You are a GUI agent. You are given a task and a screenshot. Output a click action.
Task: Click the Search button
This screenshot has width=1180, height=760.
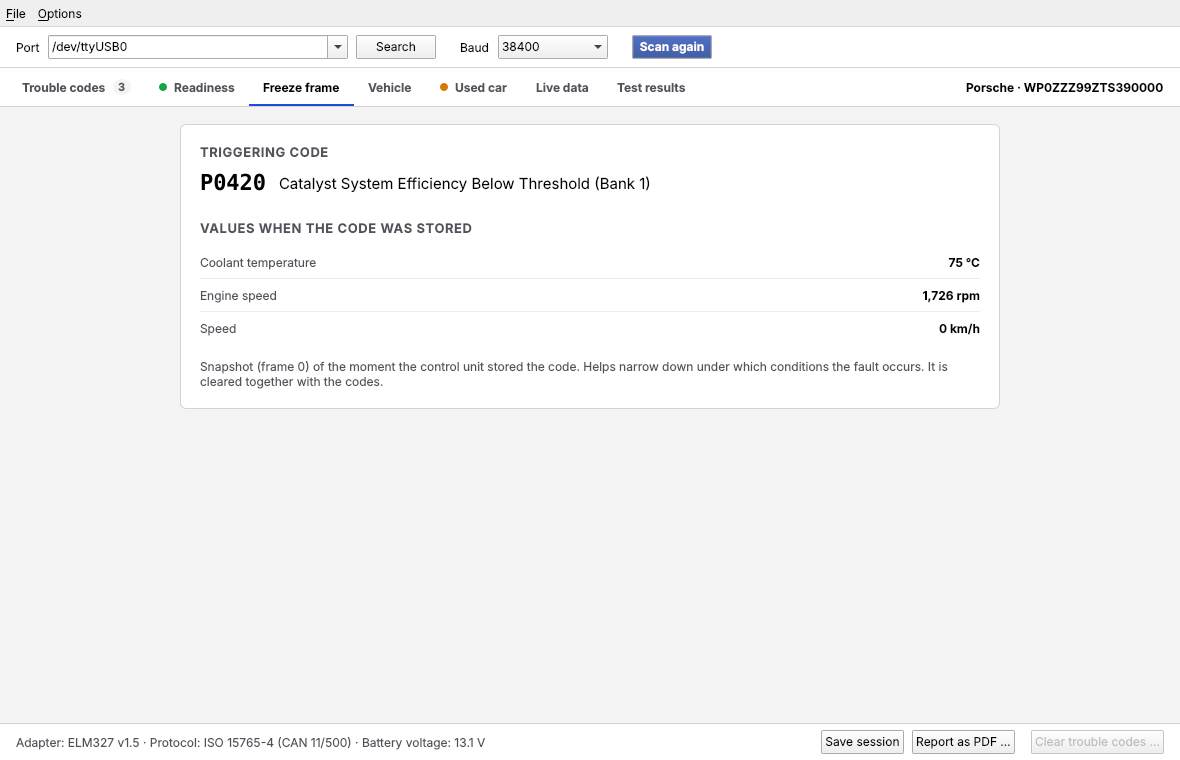click(396, 47)
